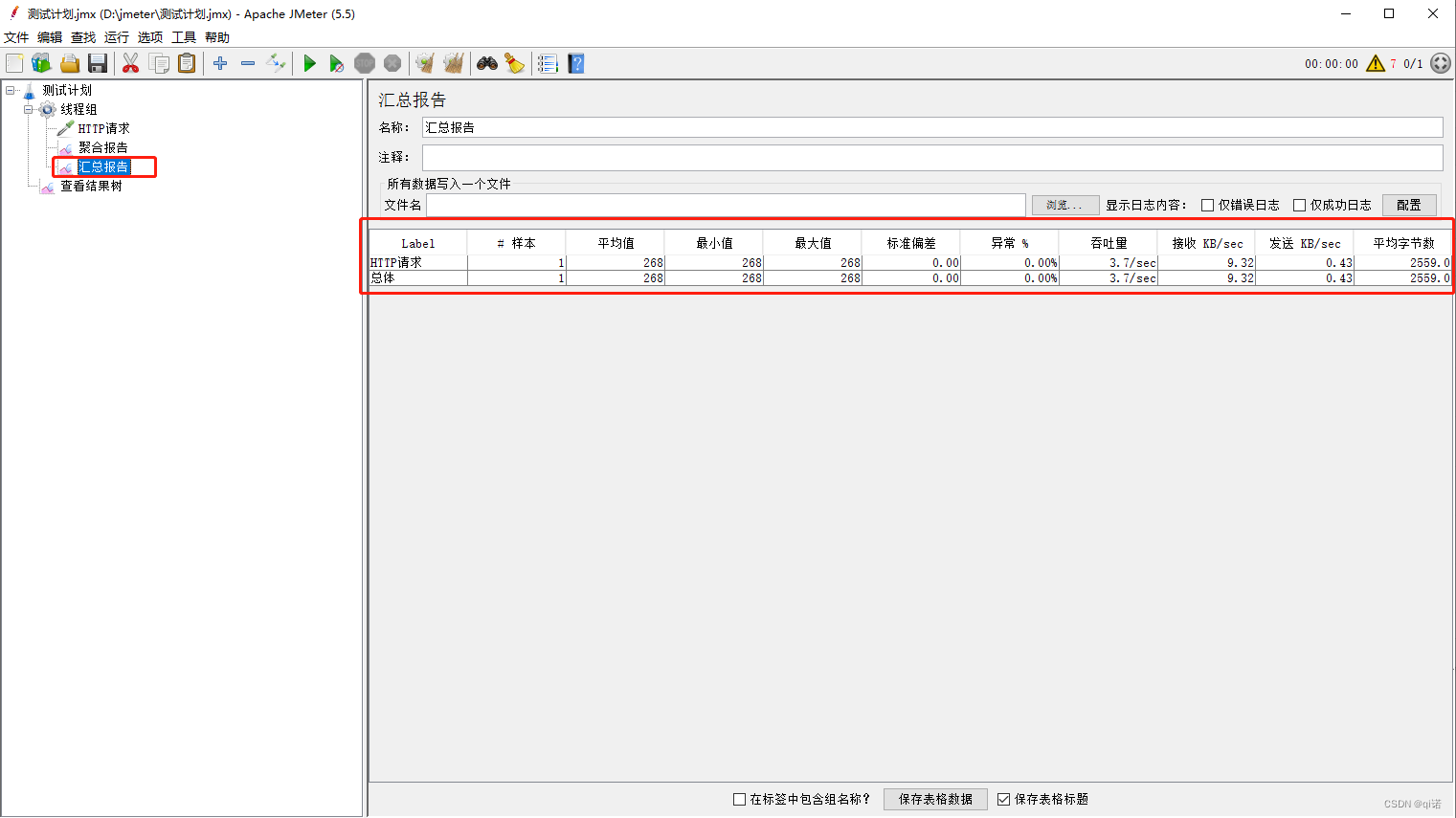
Task: Open an existing test plan file
Action: pyautogui.click(x=69, y=63)
